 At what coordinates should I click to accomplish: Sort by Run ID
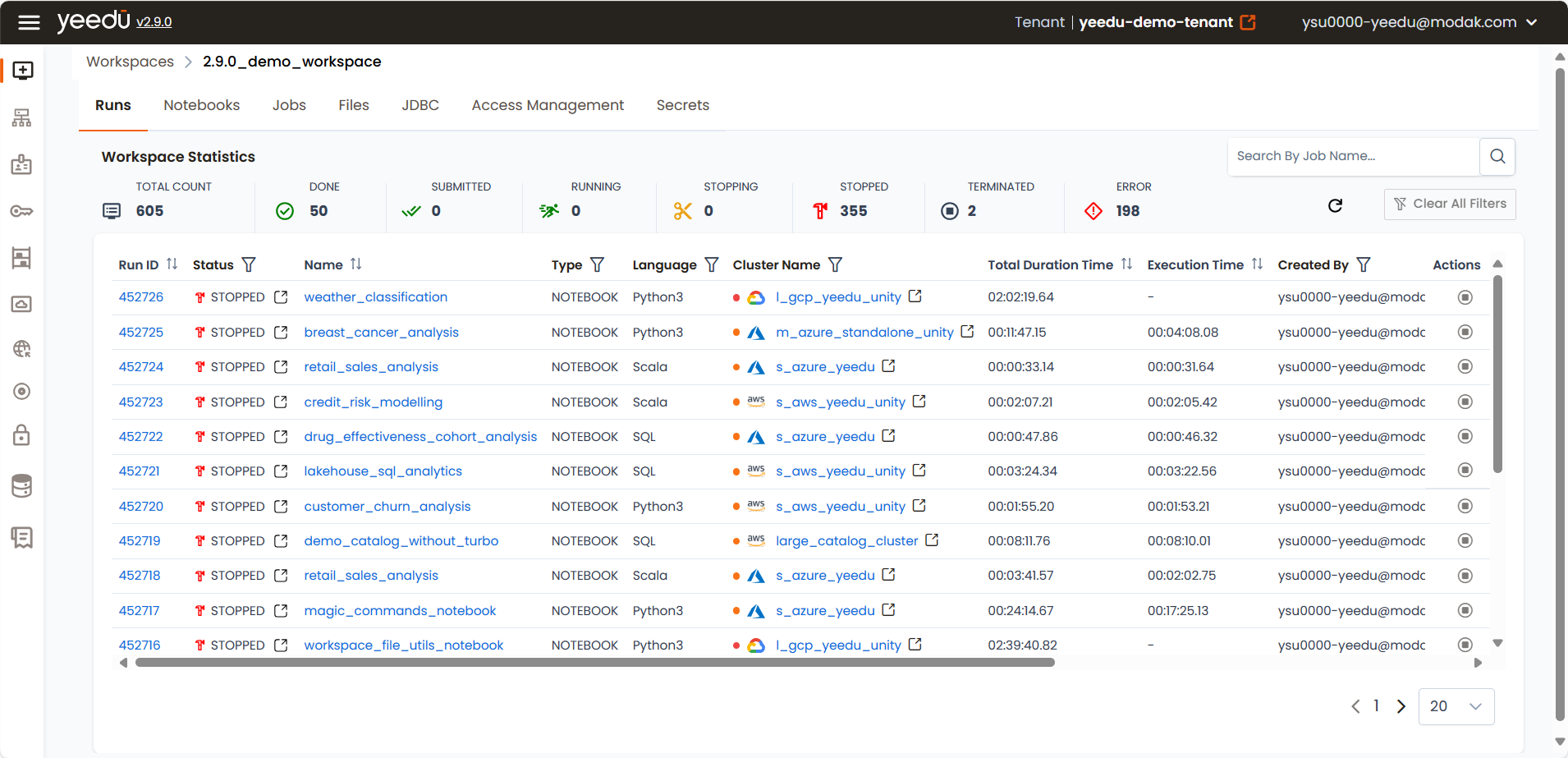click(x=172, y=264)
